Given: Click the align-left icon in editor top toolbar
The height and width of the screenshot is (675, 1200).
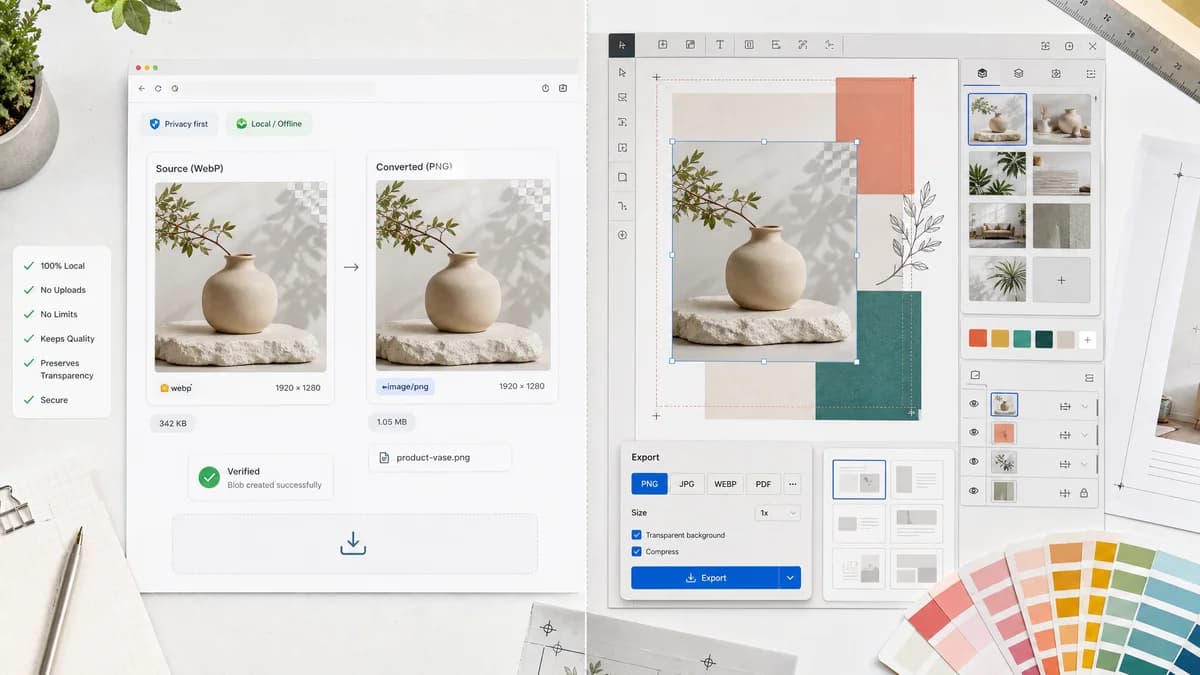Looking at the screenshot, I should (775, 45).
